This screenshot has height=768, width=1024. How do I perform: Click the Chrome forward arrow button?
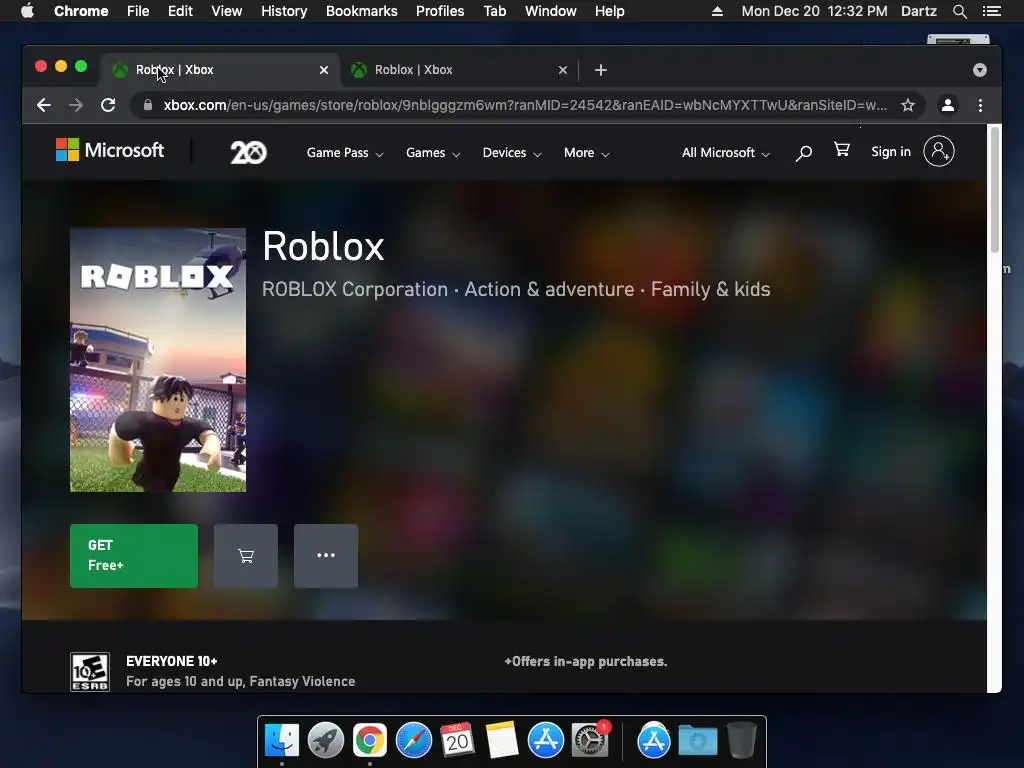pos(76,105)
